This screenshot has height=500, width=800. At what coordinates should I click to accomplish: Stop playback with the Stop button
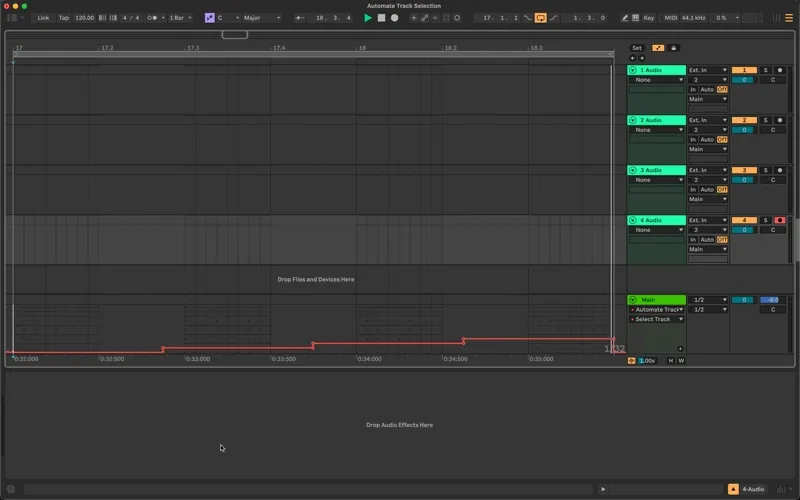381,18
